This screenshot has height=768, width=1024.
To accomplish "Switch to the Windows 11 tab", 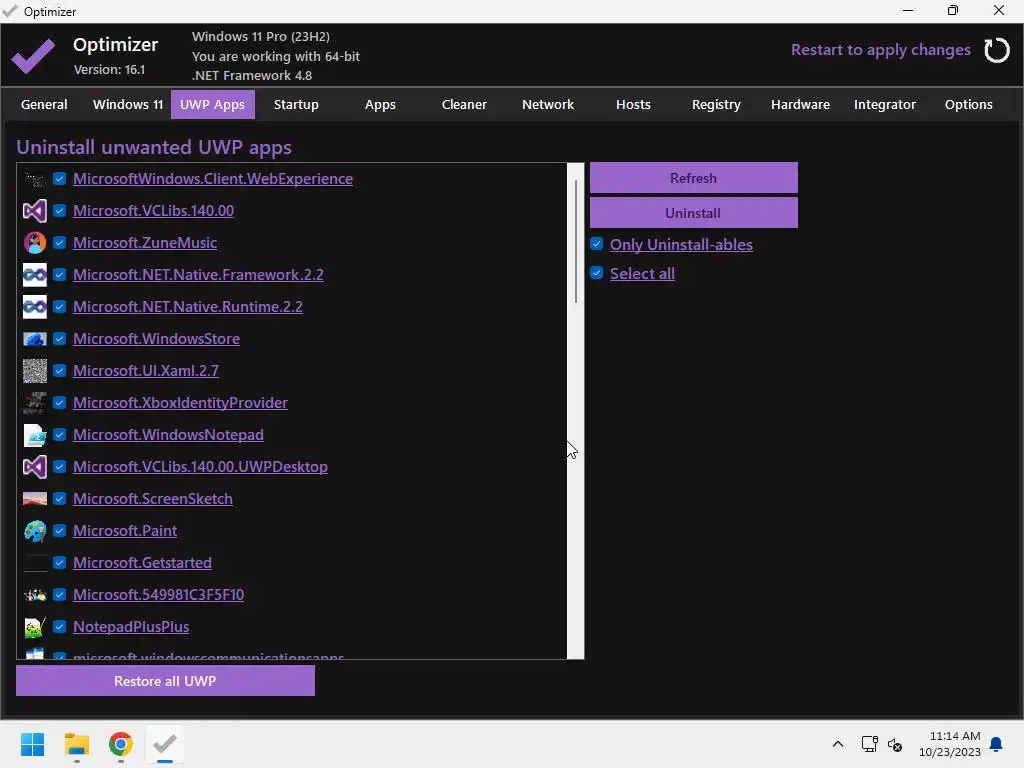I will pyautogui.click(x=128, y=104).
